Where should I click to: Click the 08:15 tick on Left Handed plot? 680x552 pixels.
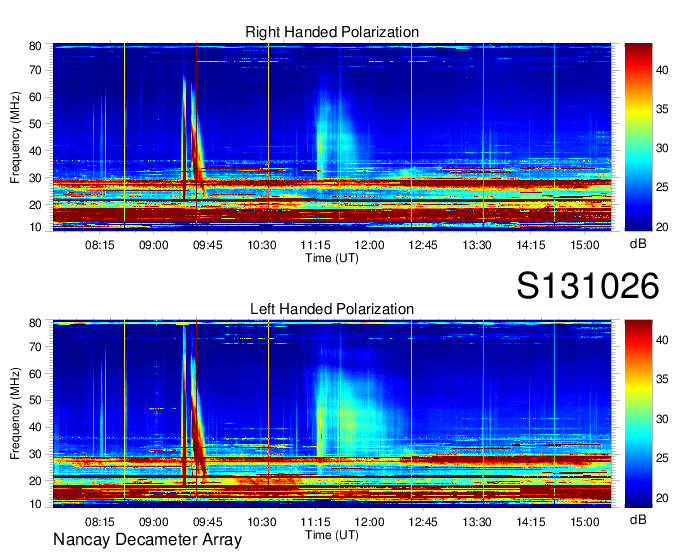[x=100, y=522]
